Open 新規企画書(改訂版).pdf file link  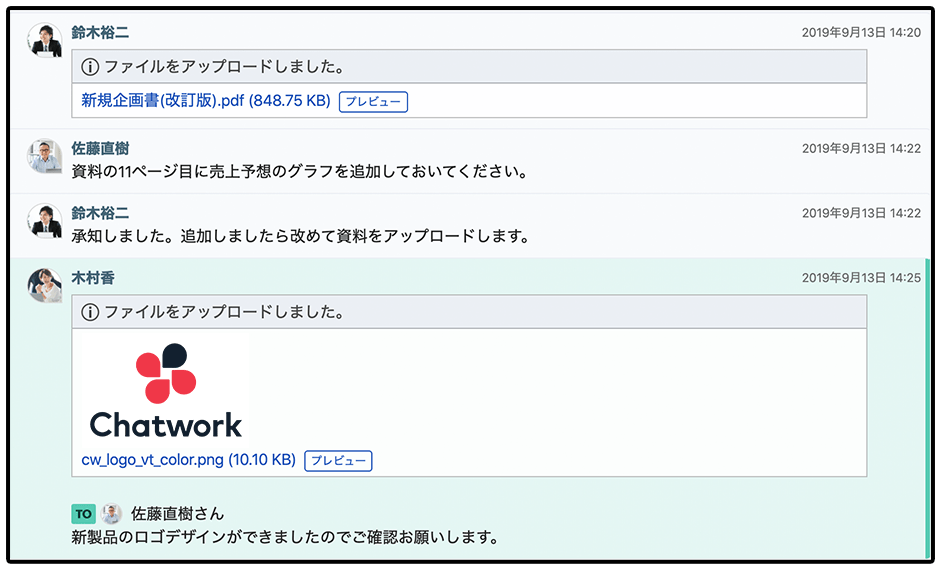coord(206,100)
